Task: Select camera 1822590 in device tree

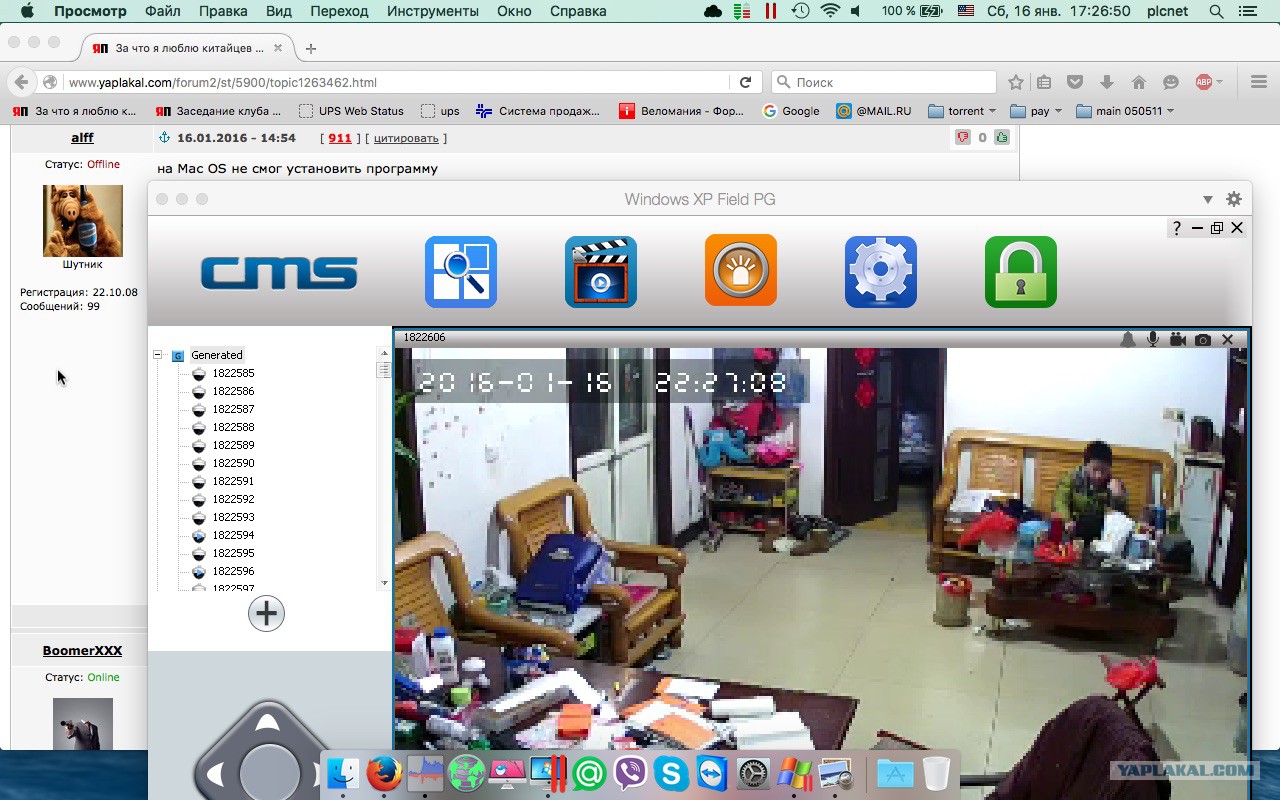Action: 233,463
